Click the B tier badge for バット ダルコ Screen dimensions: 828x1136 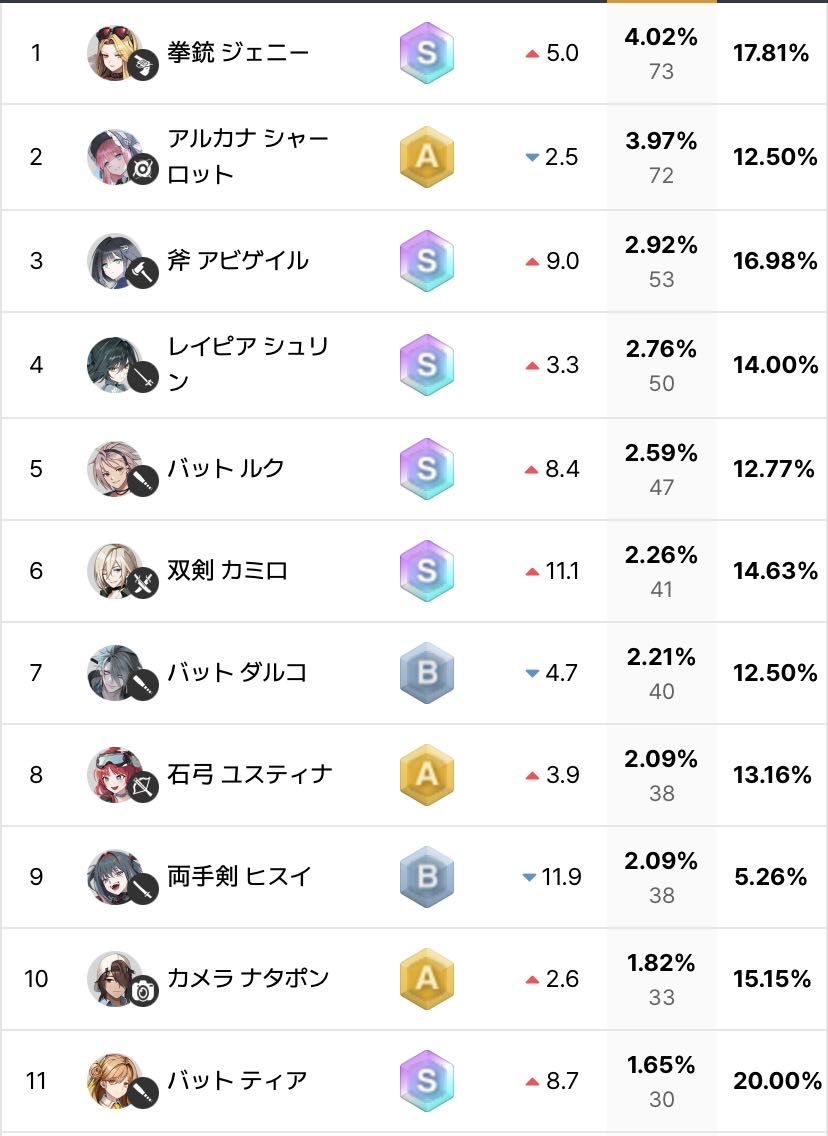[x=427, y=673]
